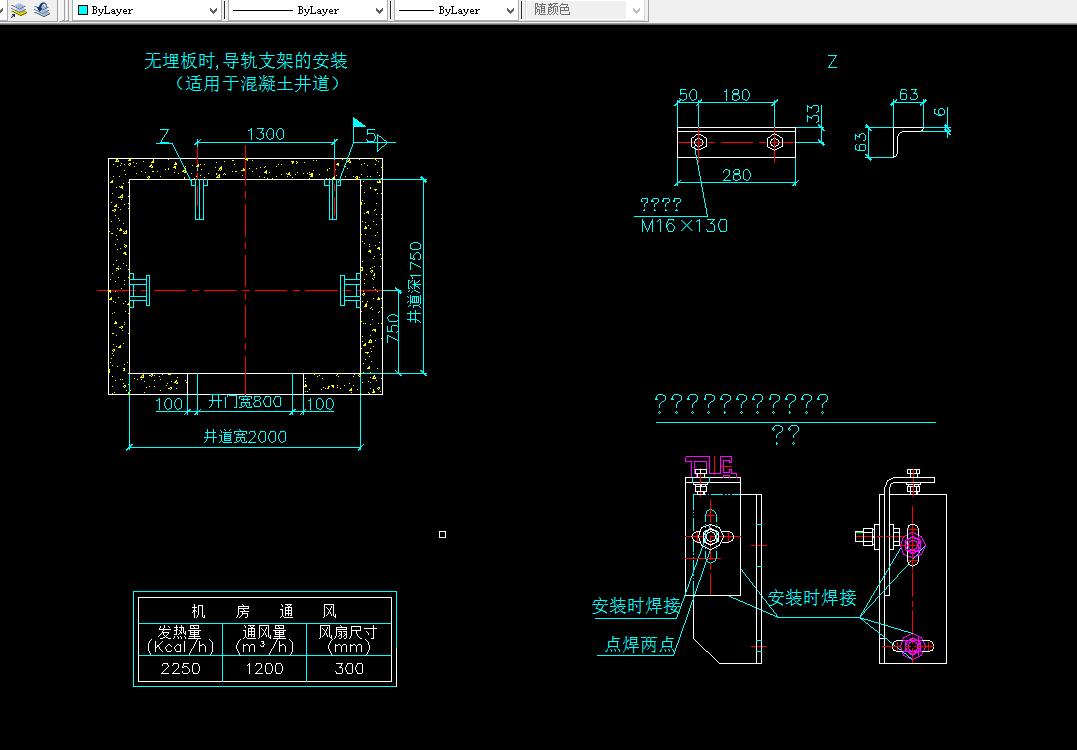Select the 井道深1750 dimension text

415,283
